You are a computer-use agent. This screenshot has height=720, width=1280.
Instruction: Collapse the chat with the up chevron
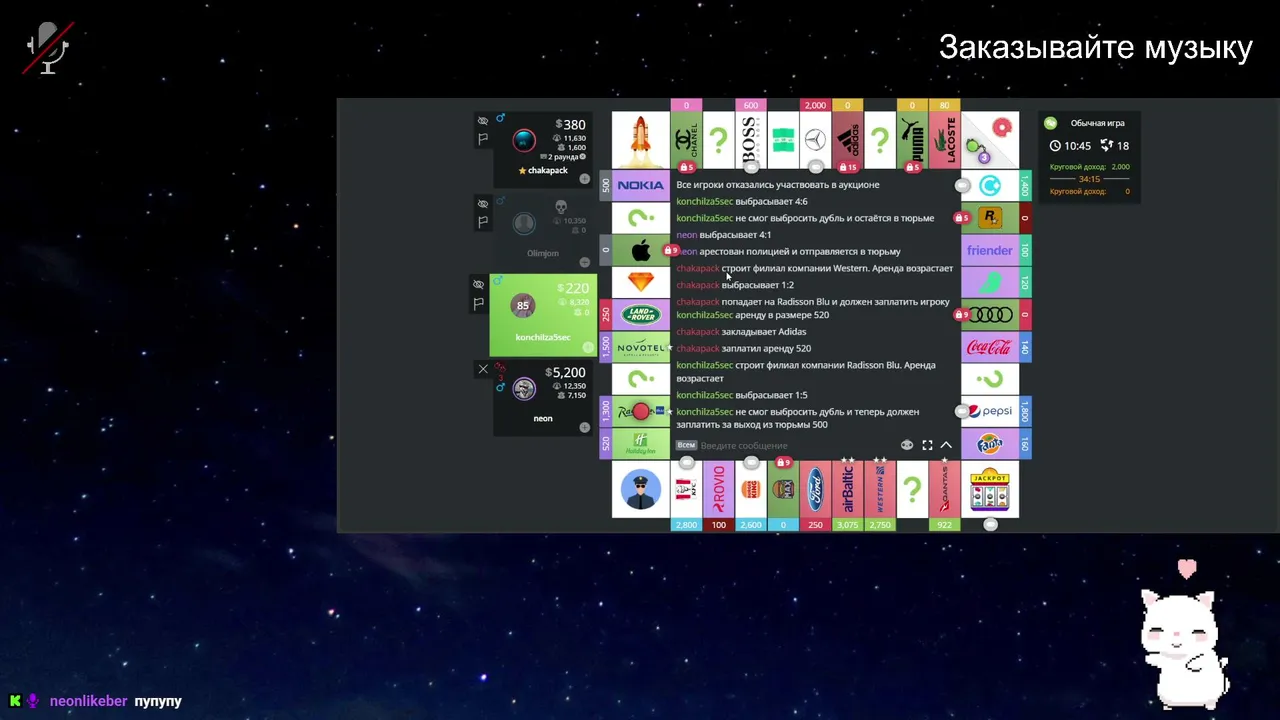pyautogui.click(x=946, y=445)
